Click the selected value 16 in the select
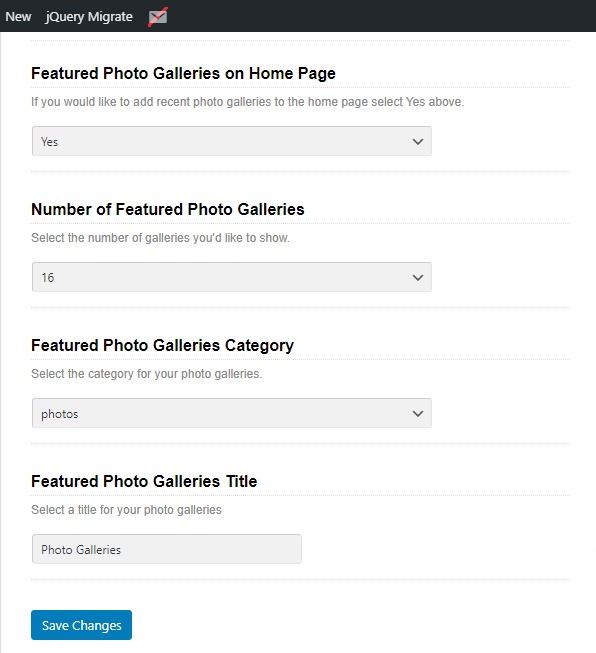Screen dimensions: 596x653 tap(48, 277)
